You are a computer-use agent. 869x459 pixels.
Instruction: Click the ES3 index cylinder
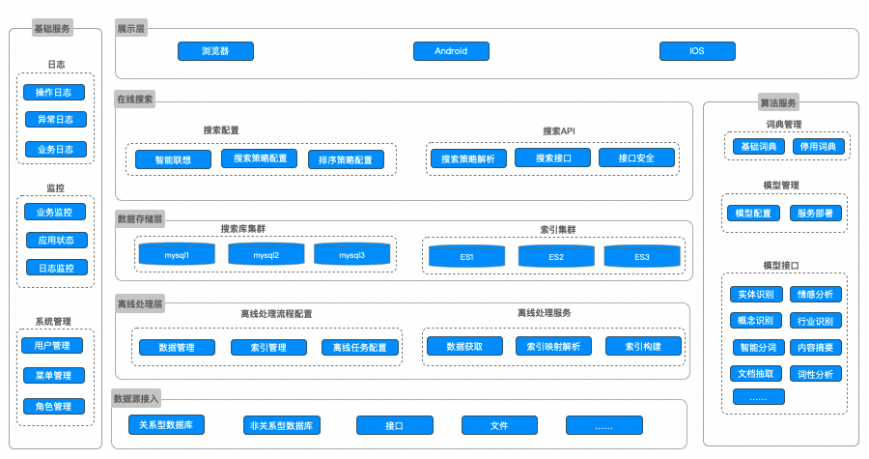tap(642, 257)
